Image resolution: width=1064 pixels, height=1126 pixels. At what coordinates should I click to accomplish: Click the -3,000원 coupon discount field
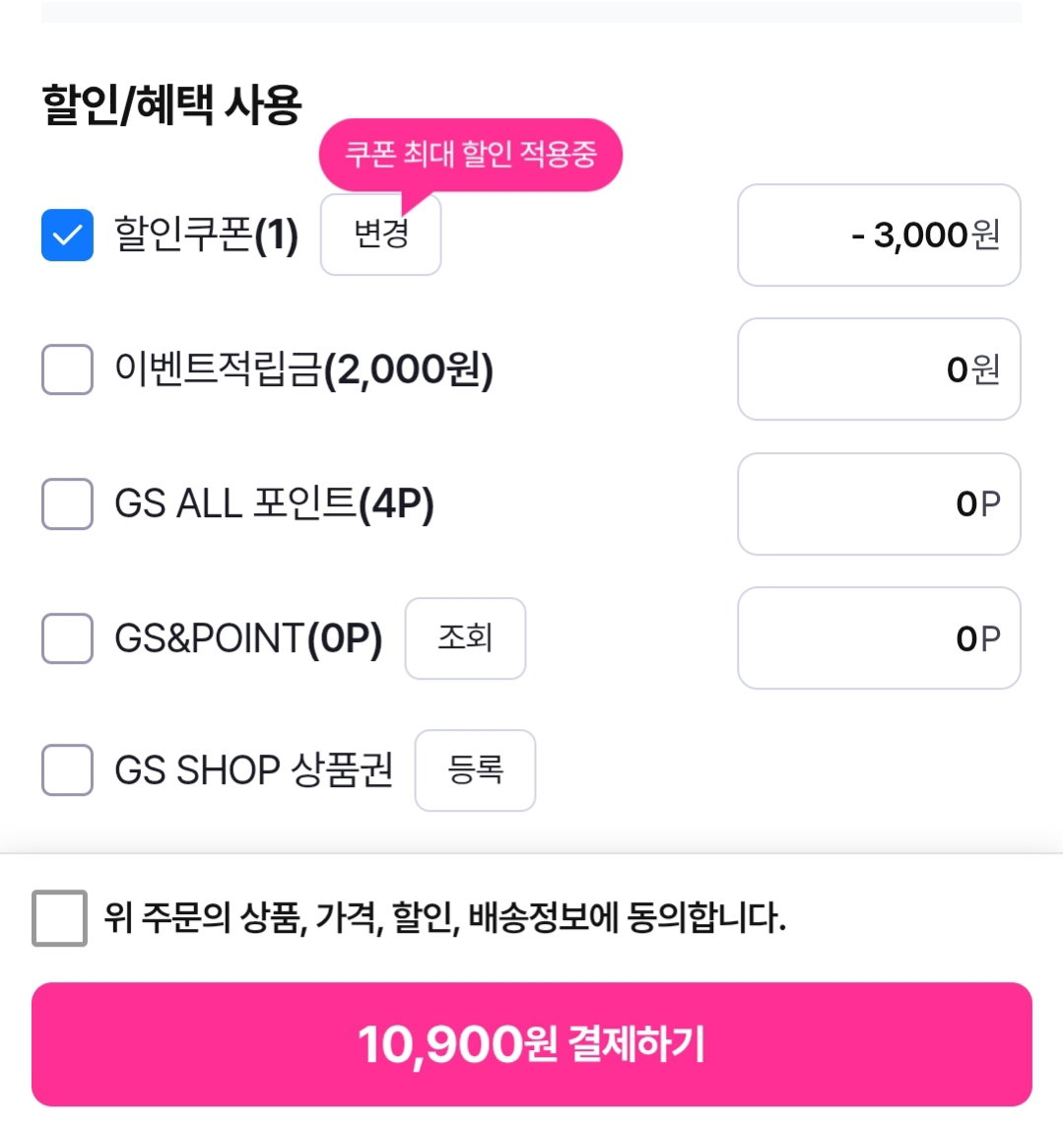(879, 234)
